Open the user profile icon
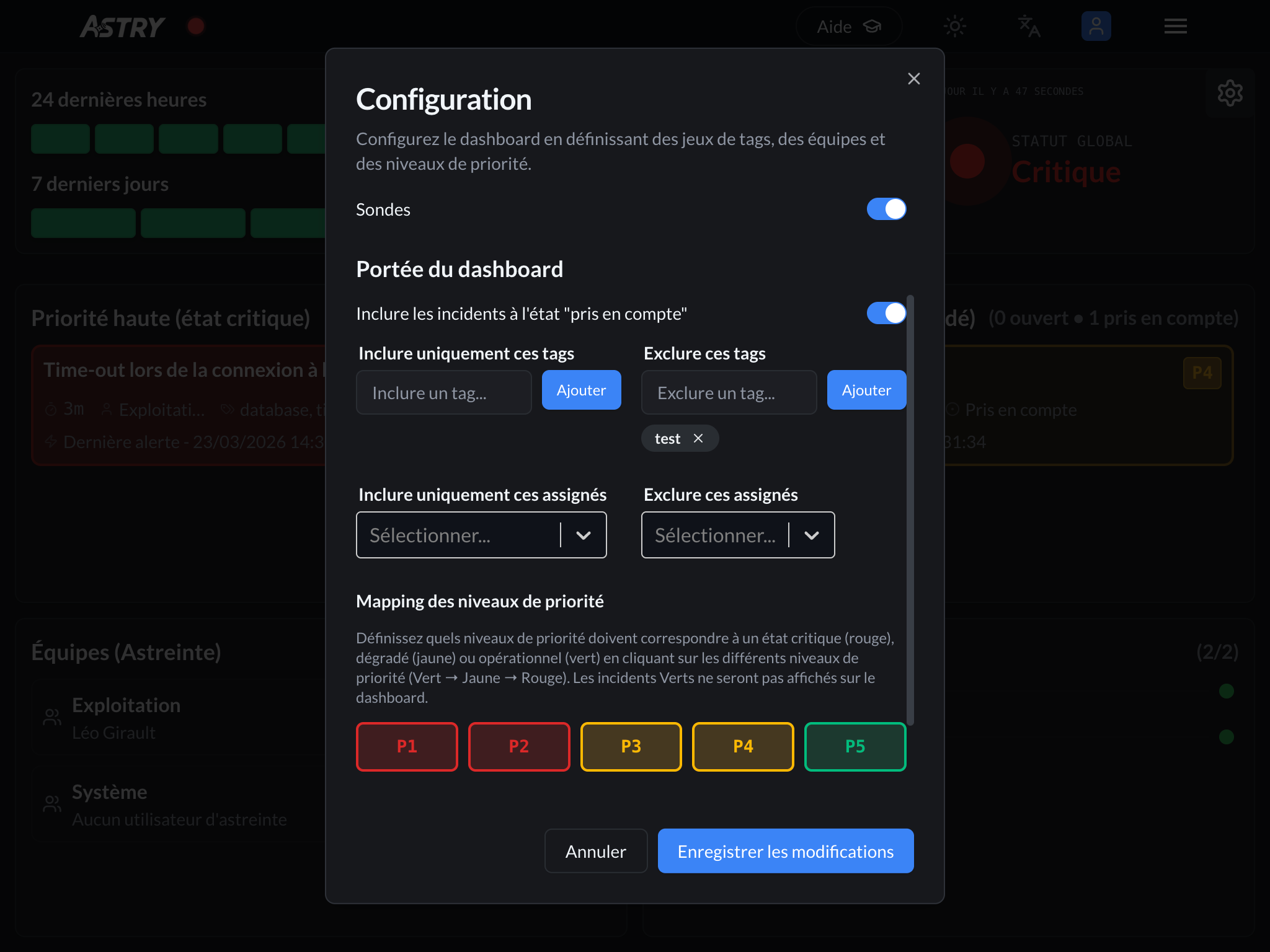This screenshot has height=952, width=1270. (1096, 26)
